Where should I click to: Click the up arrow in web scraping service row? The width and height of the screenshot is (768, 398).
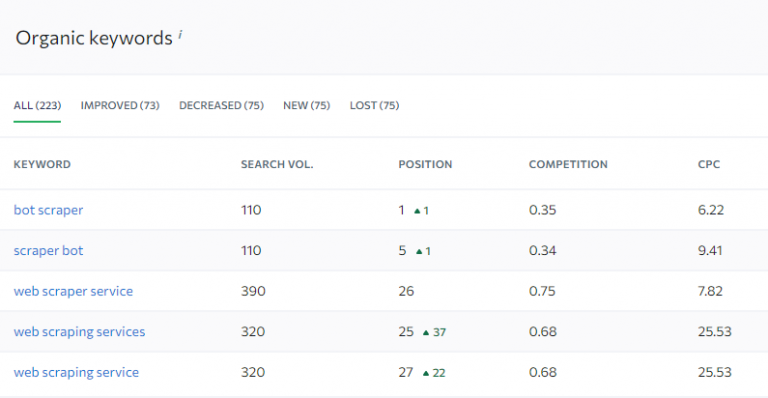tap(426, 374)
